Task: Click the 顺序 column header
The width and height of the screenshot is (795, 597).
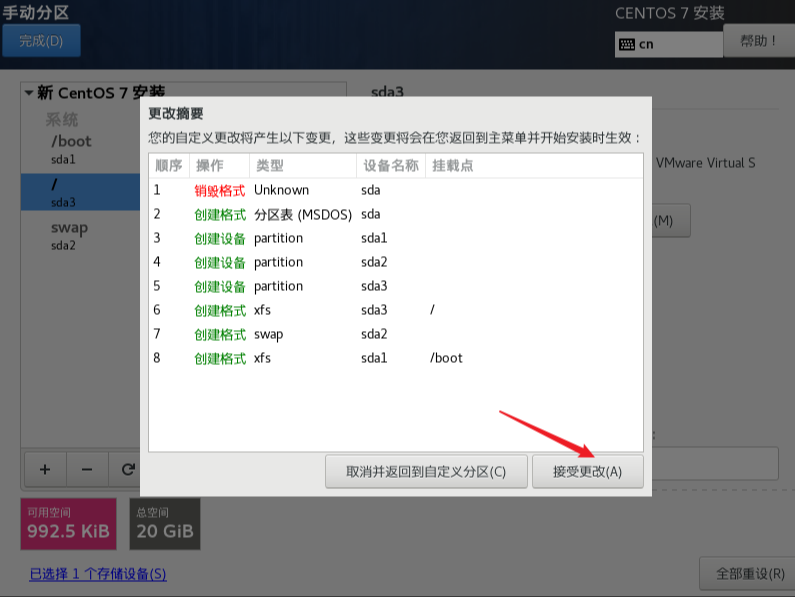Action: pos(169,165)
